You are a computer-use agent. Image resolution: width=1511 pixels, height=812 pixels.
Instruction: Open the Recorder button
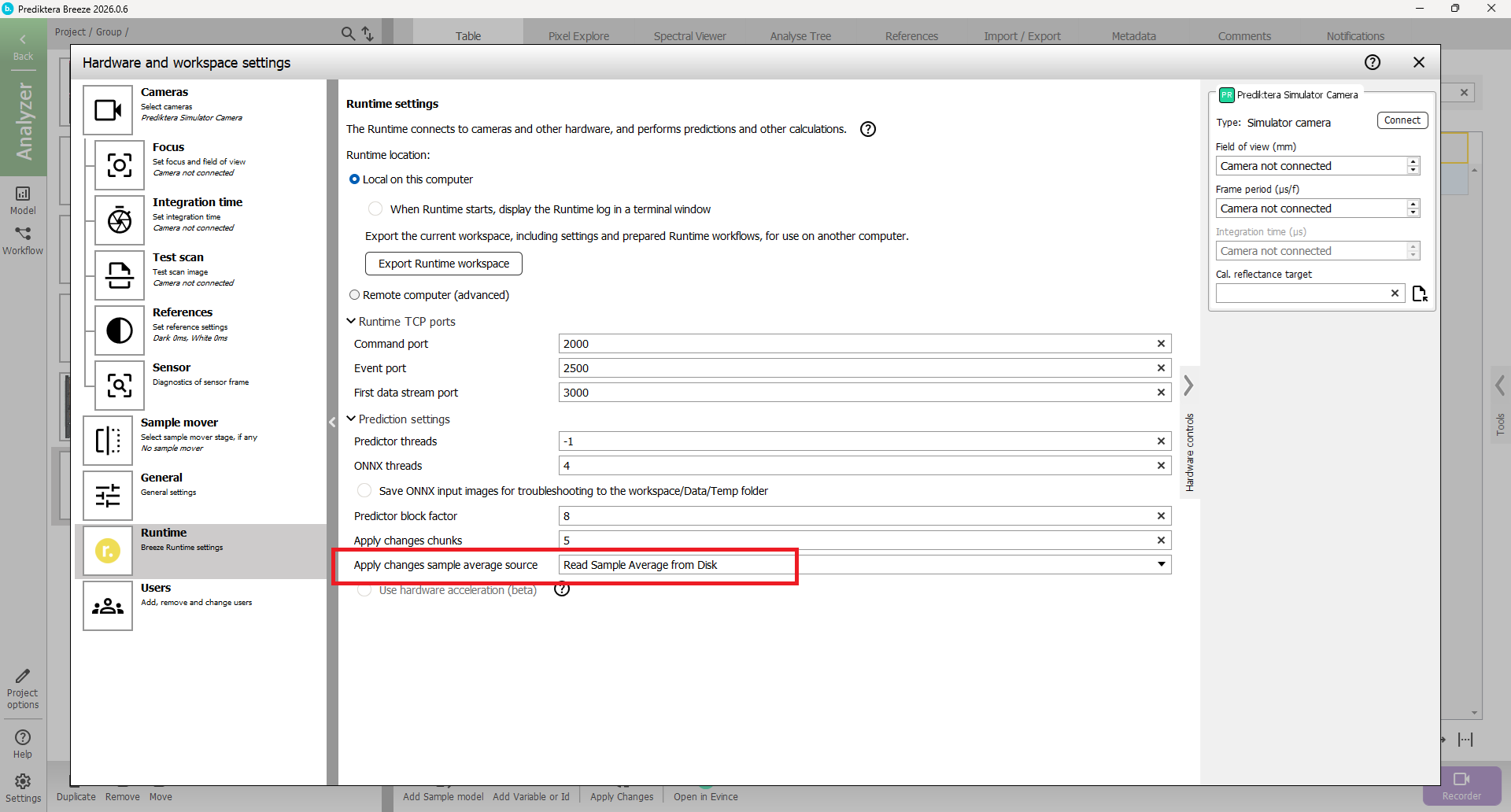[1461, 786]
